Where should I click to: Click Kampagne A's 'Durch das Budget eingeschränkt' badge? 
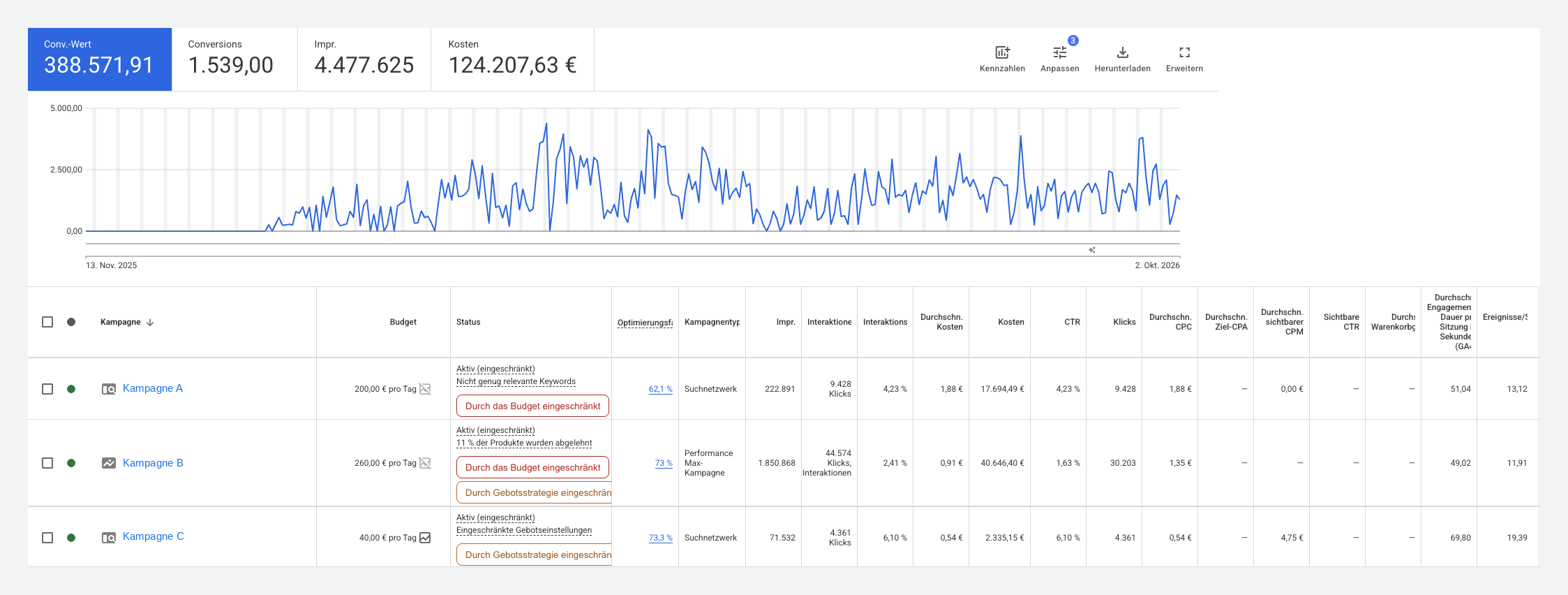tap(532, 406)
